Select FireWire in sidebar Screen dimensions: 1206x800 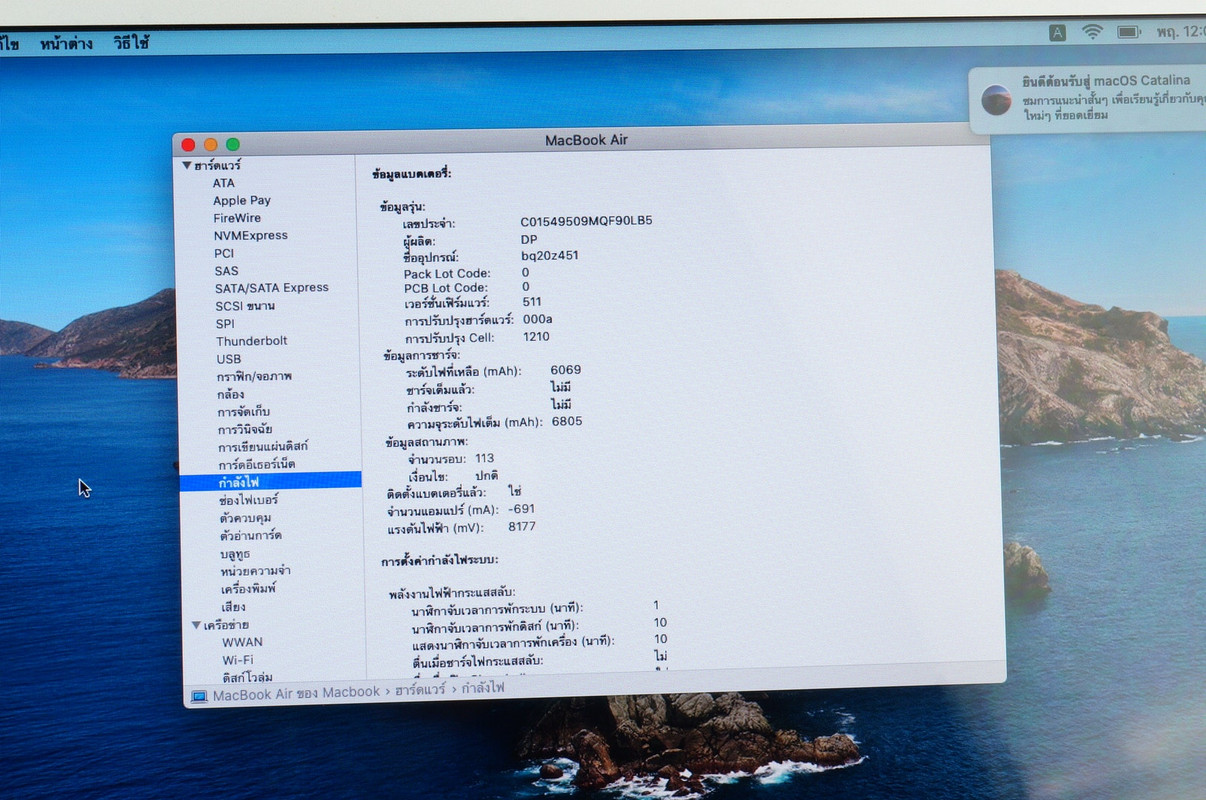tap(237, 218)
